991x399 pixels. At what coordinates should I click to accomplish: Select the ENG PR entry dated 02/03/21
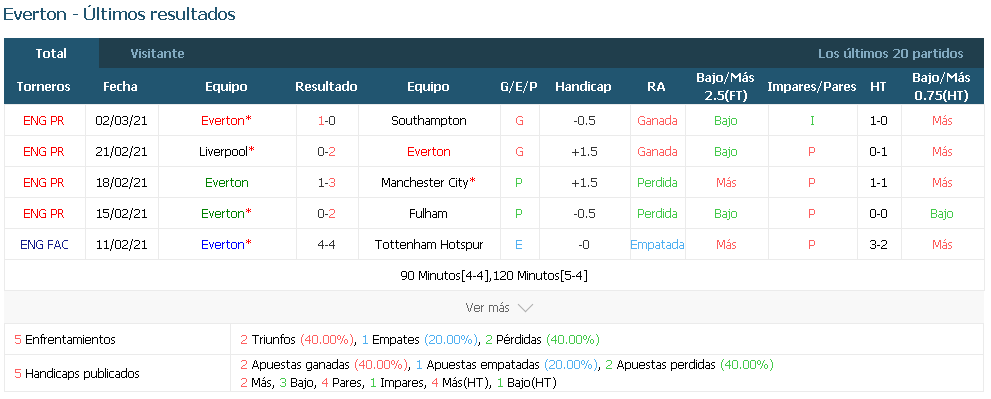coord(44,120)
